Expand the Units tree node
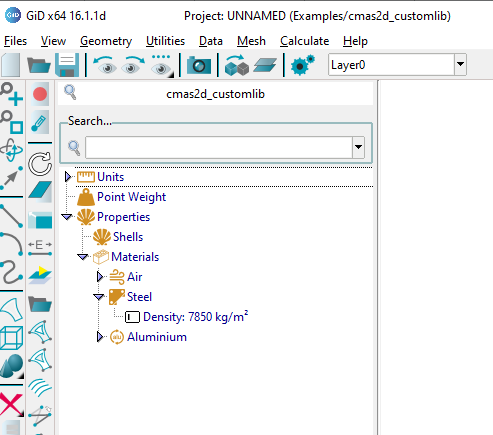The height and width of the screenshot is (435, 493). (x=68, y=177)
